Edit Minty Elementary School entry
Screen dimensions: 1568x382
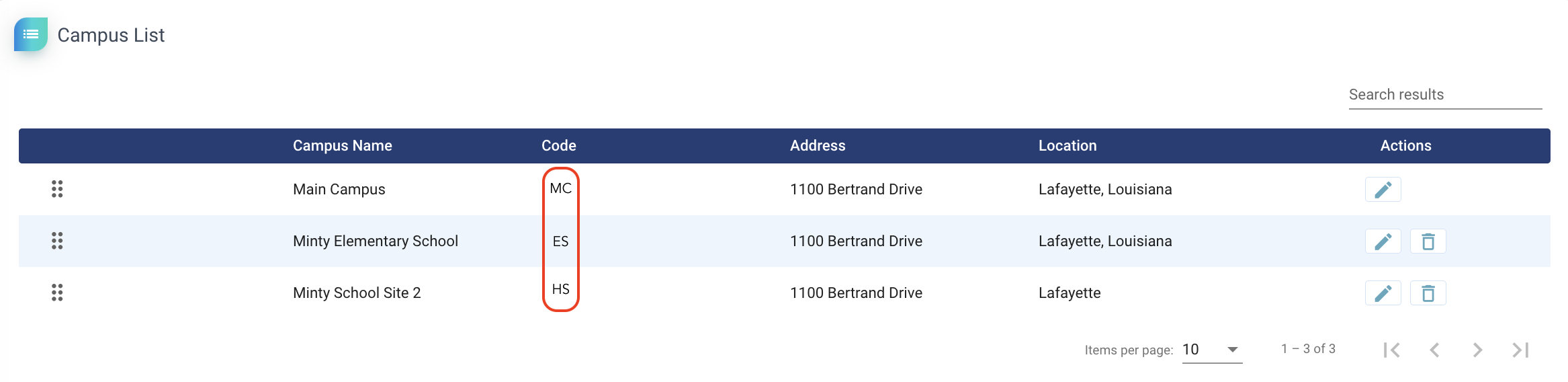[1383, 241]
